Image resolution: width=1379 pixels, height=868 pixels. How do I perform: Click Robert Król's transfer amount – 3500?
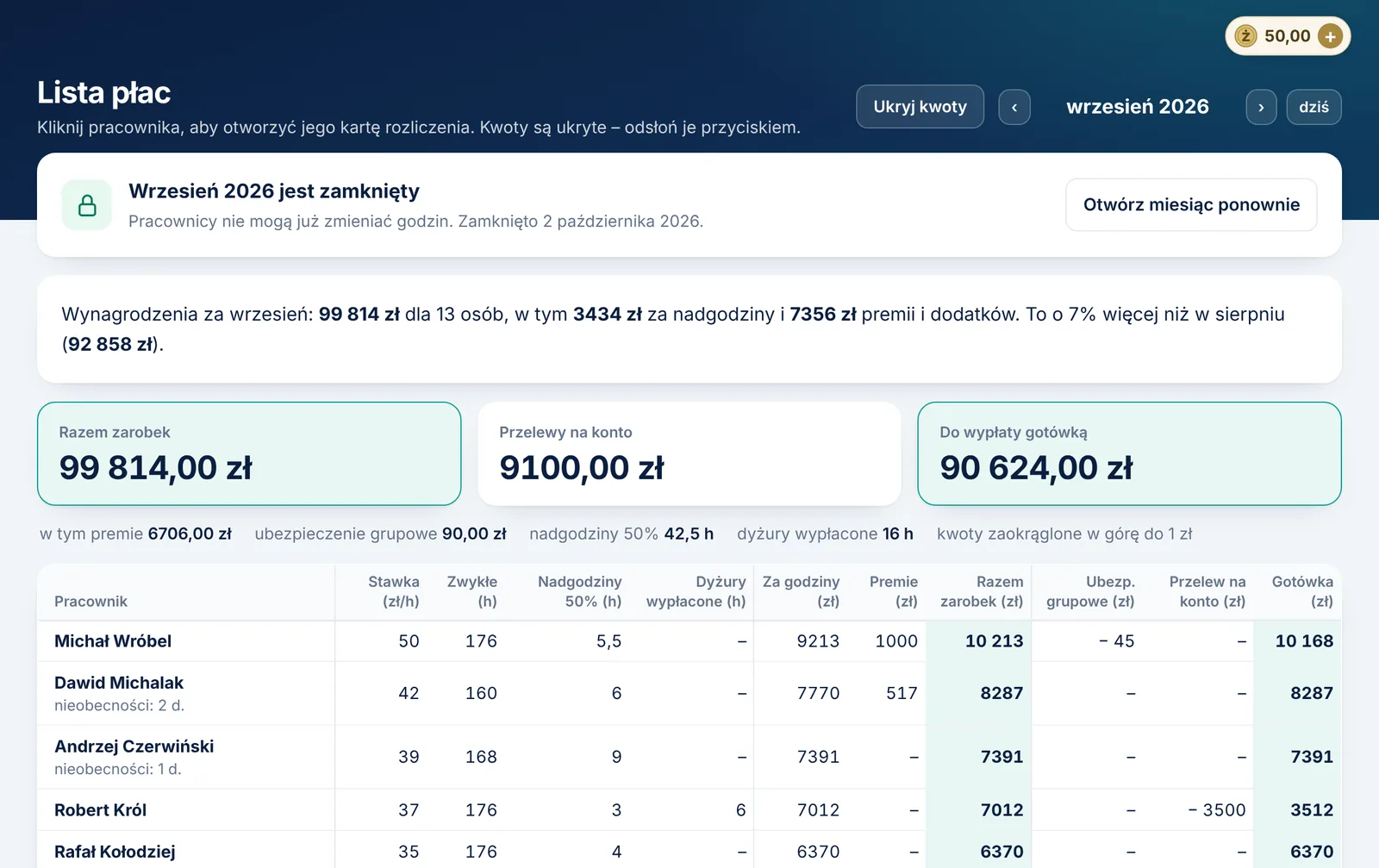pos(1217,810)
